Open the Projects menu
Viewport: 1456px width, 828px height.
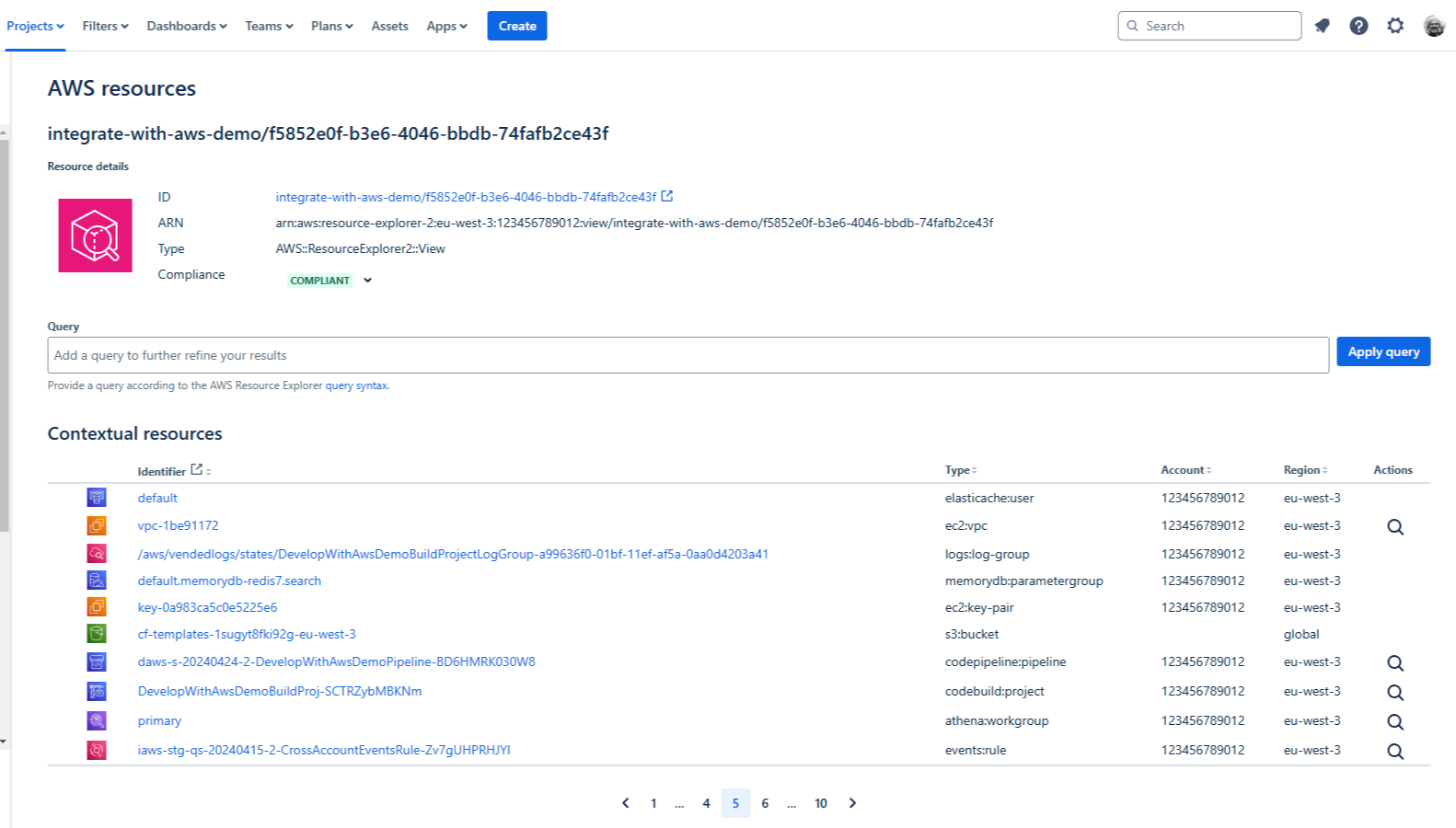pyautogui.click(x=35, y=26)
